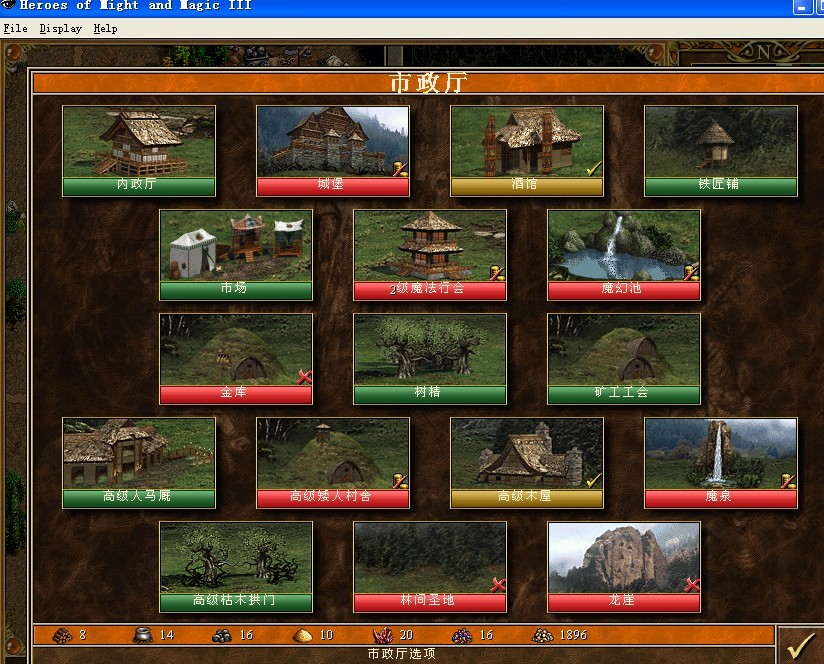Viewport: 824px width, 664px height.
Task: Click the gold coins resource icon
Action: tap(542, 636)
